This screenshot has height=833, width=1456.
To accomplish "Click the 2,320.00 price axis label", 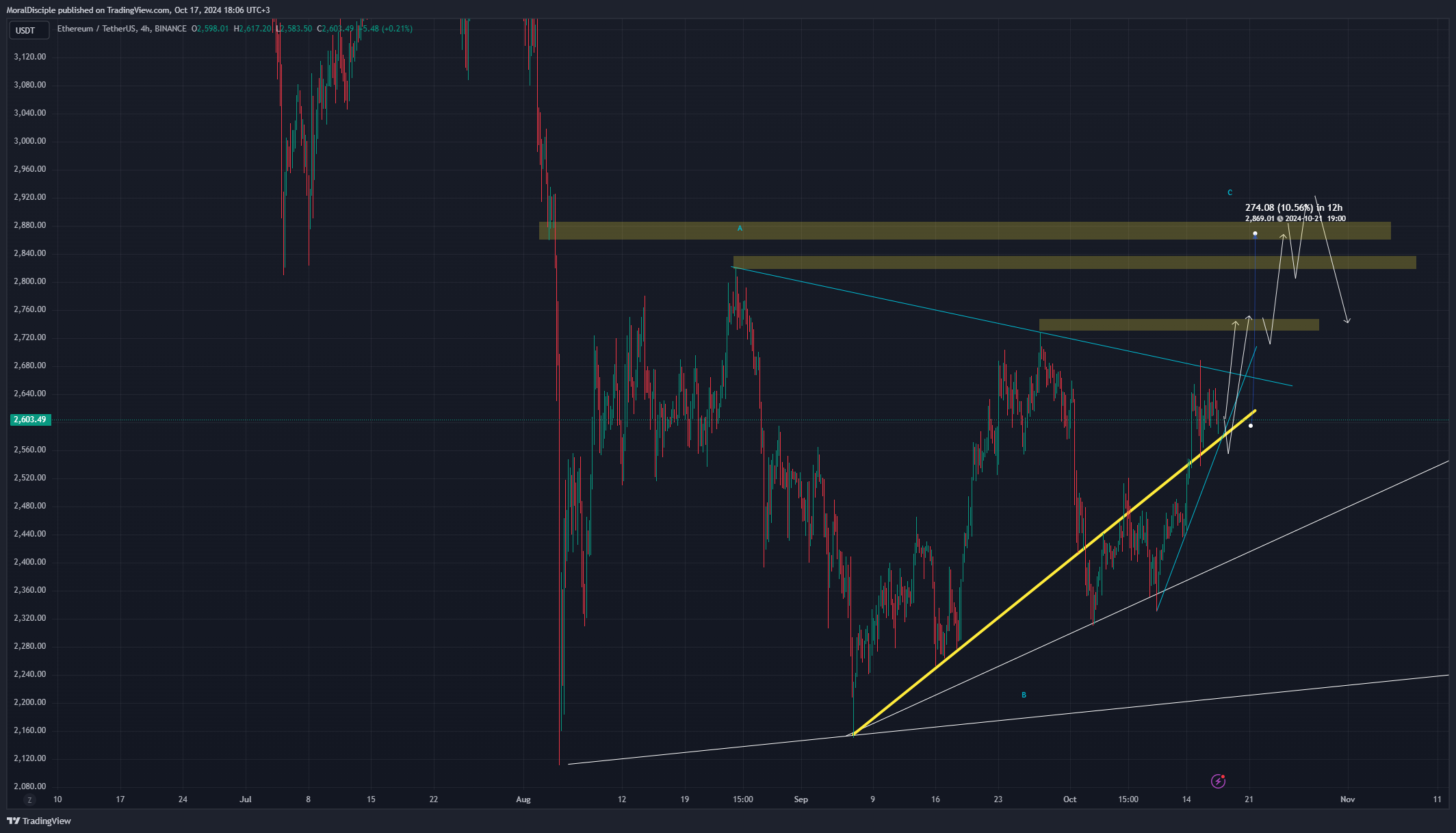I will [x=30, y=618].
